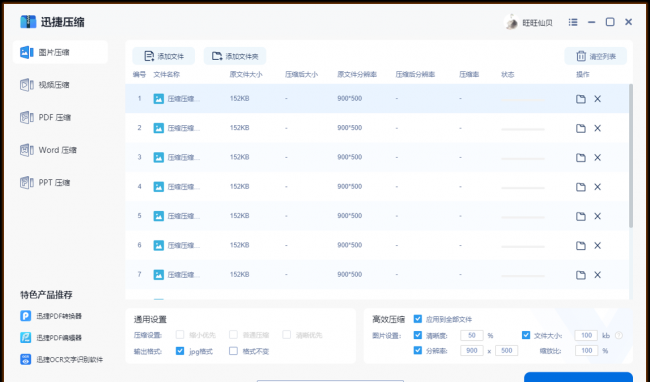Go to PPT 压缩 section
The width and height of the screenshot is (650, 382).
pyautogui.click(x=45, y=183)
